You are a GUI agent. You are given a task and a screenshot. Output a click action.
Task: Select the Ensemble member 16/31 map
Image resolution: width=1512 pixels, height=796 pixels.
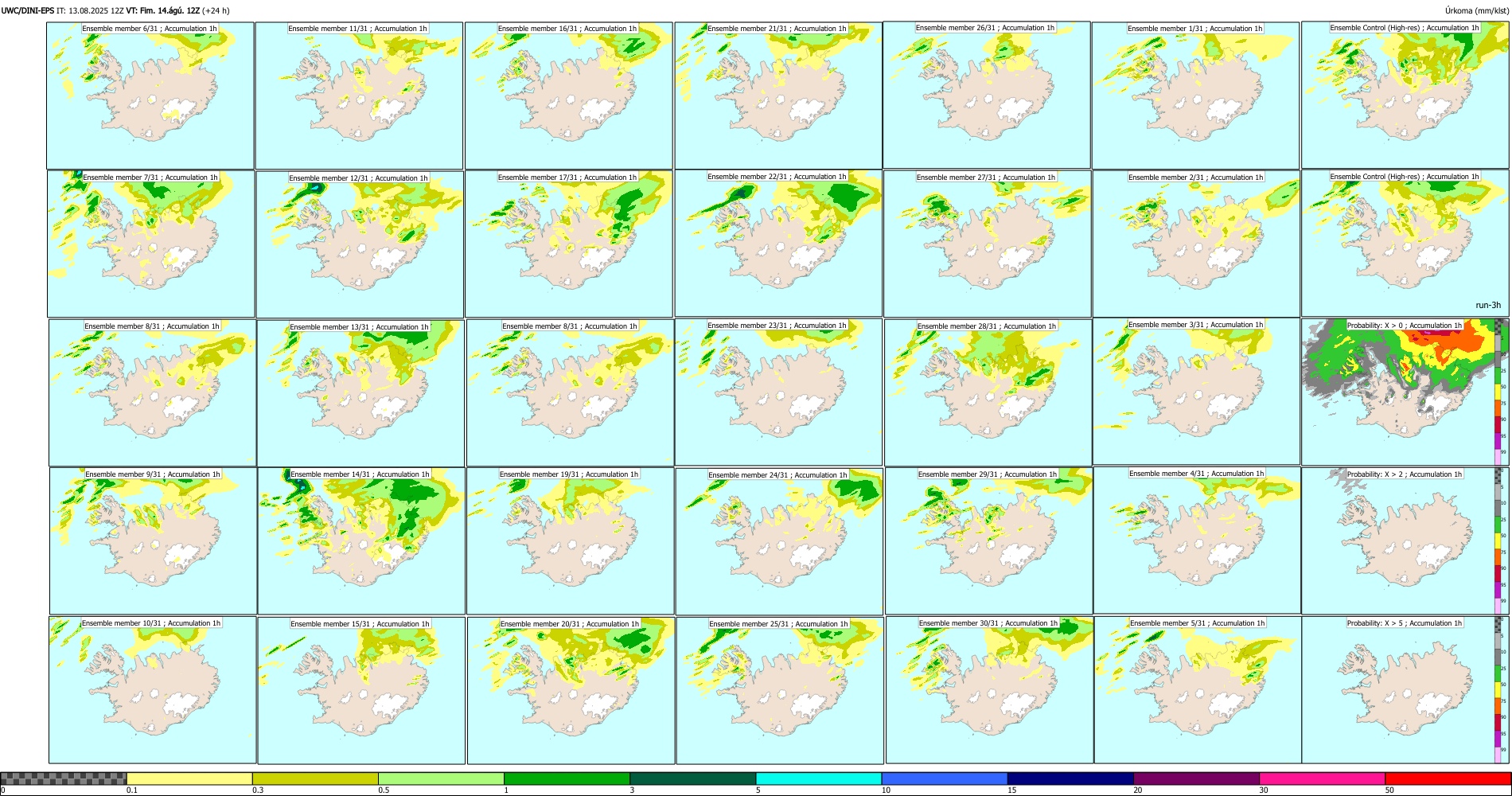click(x=568, y=96)
